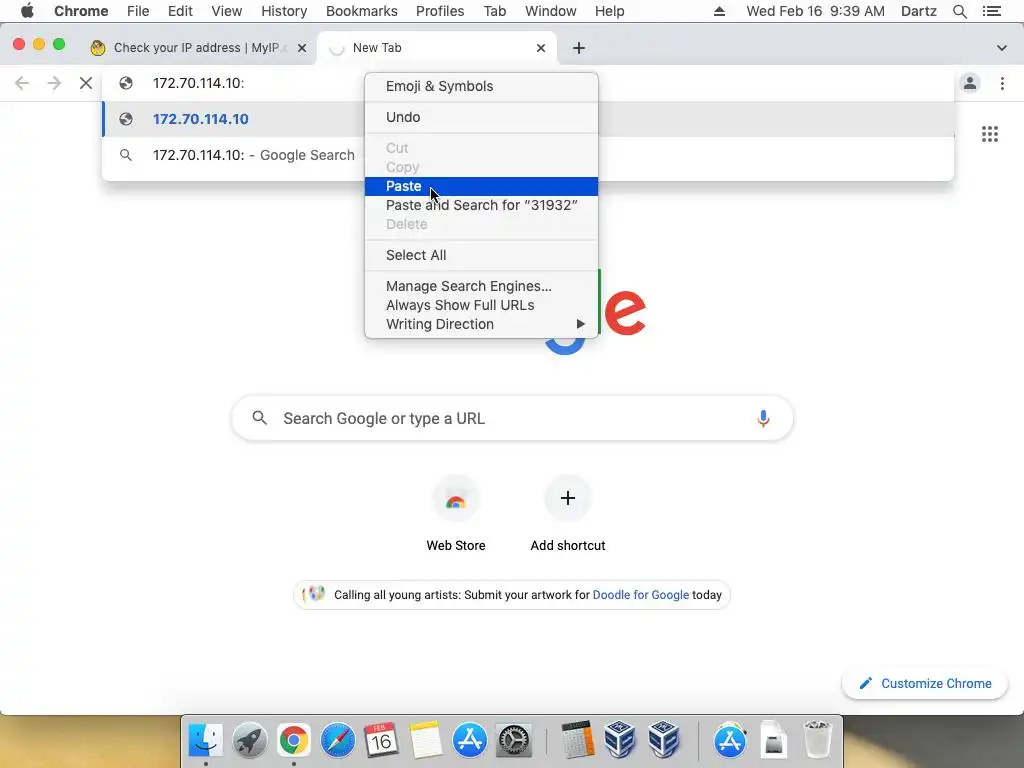The image size is (1024, 768).
Task: Click the date and time in menu bar
Action: point(815,11)
